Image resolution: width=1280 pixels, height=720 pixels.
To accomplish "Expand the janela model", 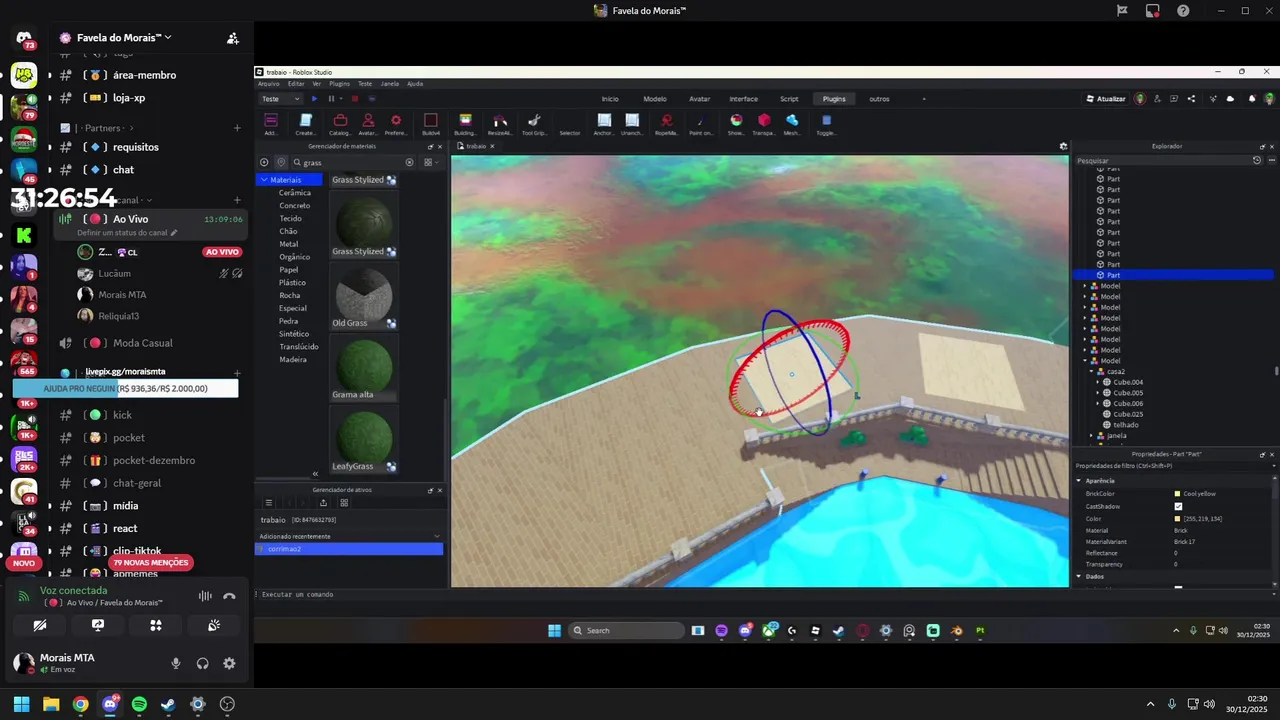I will tap(1092, 436).
